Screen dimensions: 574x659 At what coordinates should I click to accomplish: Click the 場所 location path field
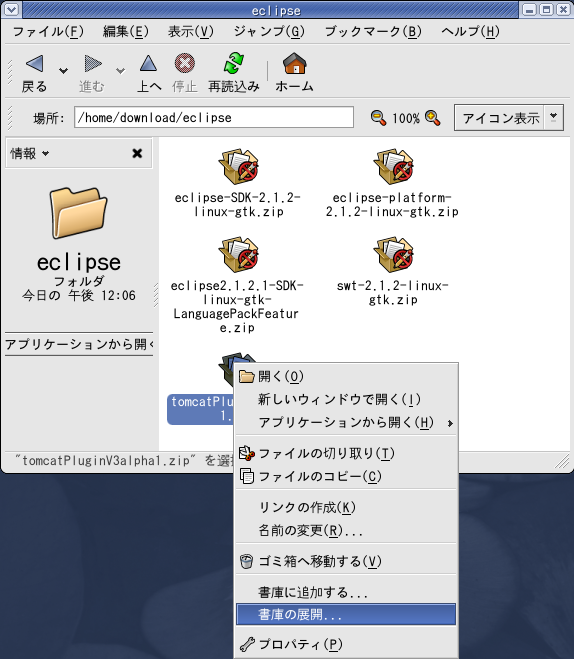[x=214, y=117]
